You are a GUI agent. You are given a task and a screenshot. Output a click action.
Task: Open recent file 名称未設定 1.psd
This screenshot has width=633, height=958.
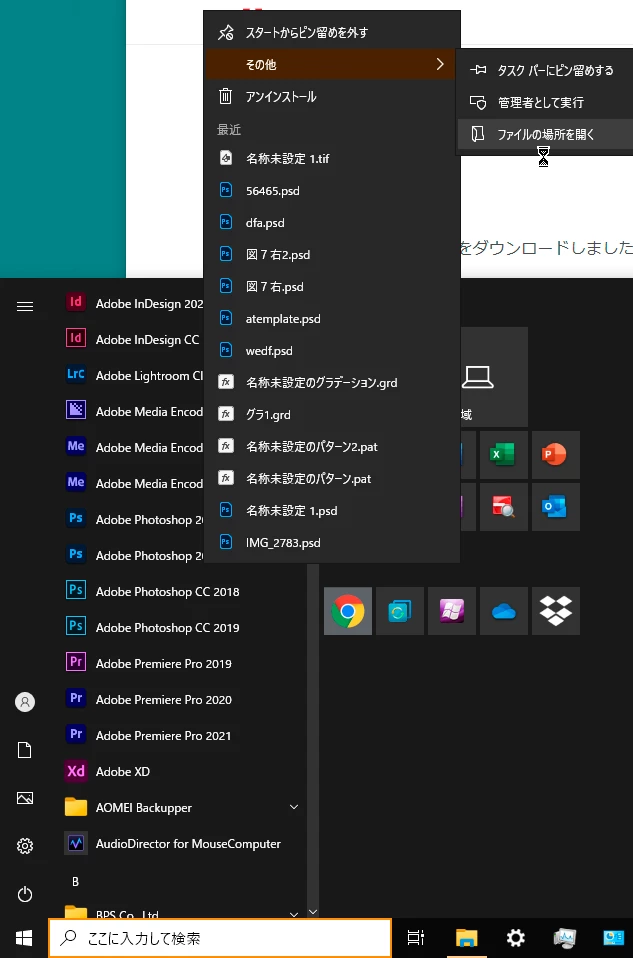pos(332,511)
